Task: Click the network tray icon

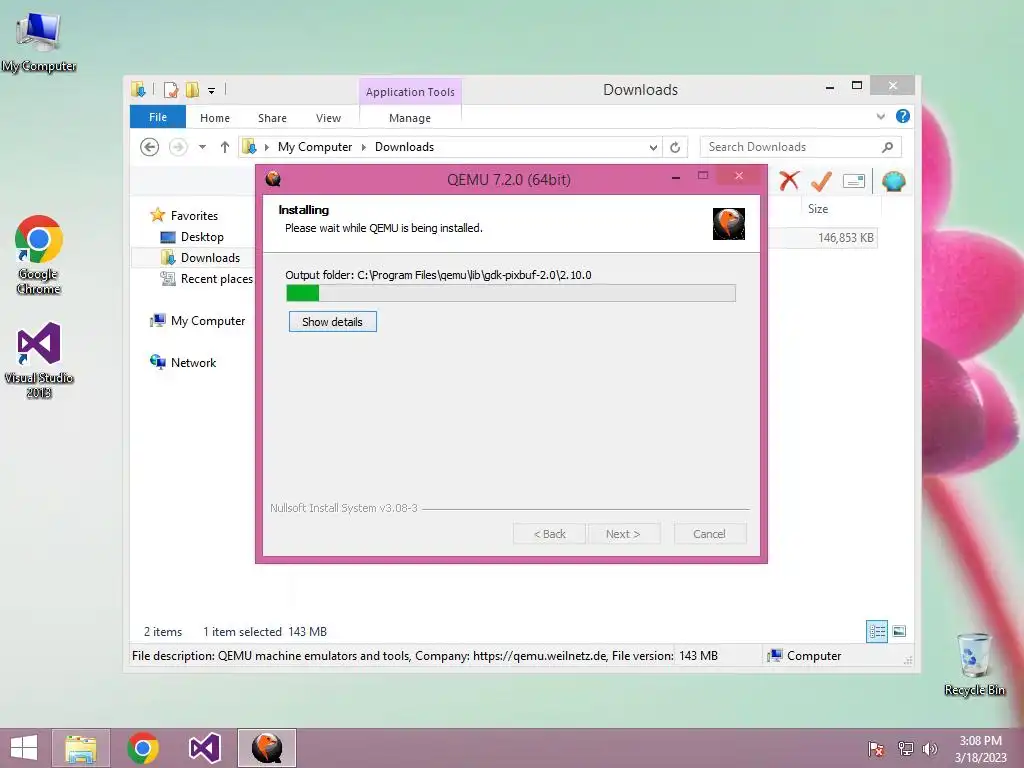Action: [905, 748]
